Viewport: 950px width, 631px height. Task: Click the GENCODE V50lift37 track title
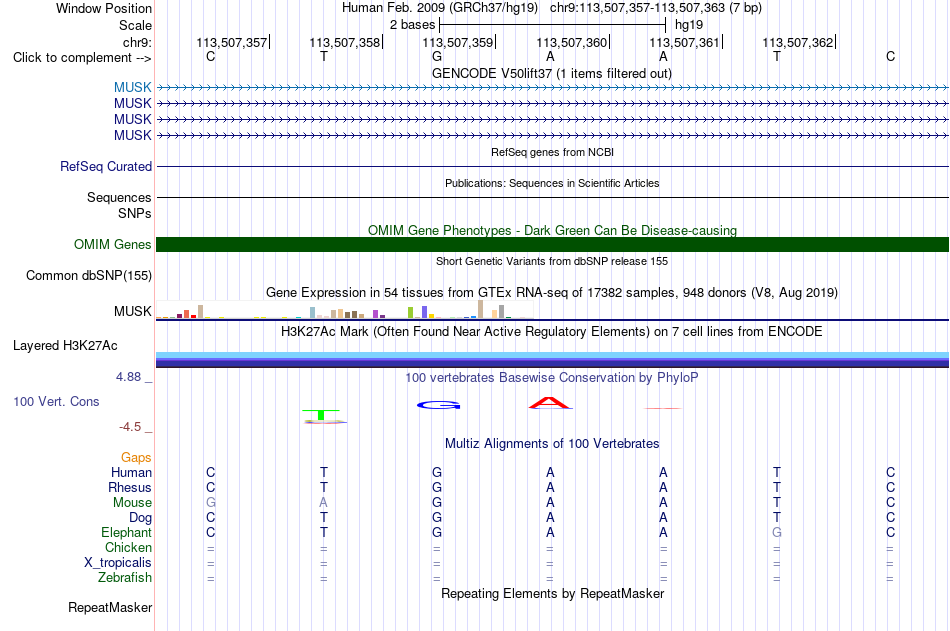click(551, 73)
